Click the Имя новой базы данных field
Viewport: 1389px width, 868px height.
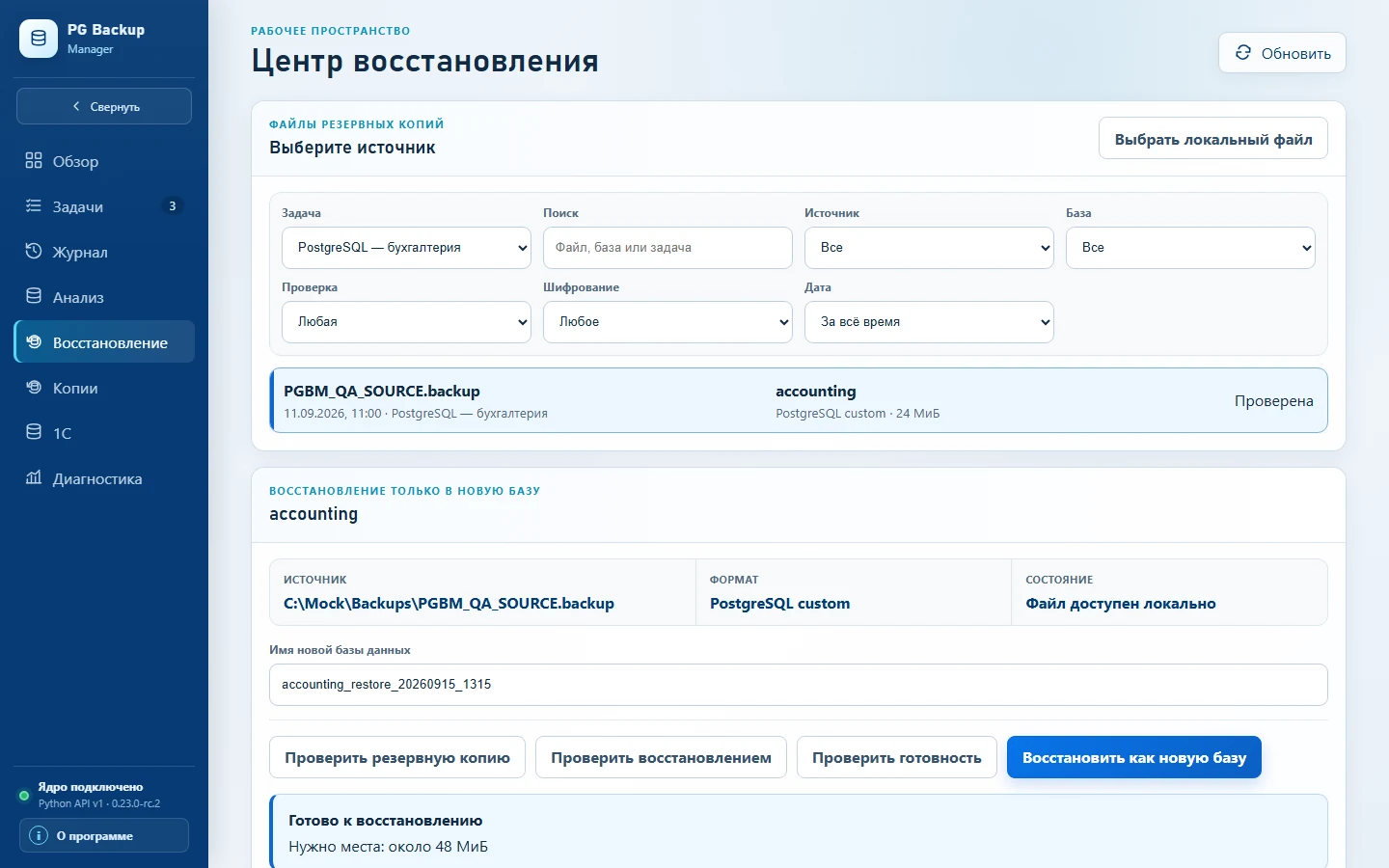(x=799, y=685)
